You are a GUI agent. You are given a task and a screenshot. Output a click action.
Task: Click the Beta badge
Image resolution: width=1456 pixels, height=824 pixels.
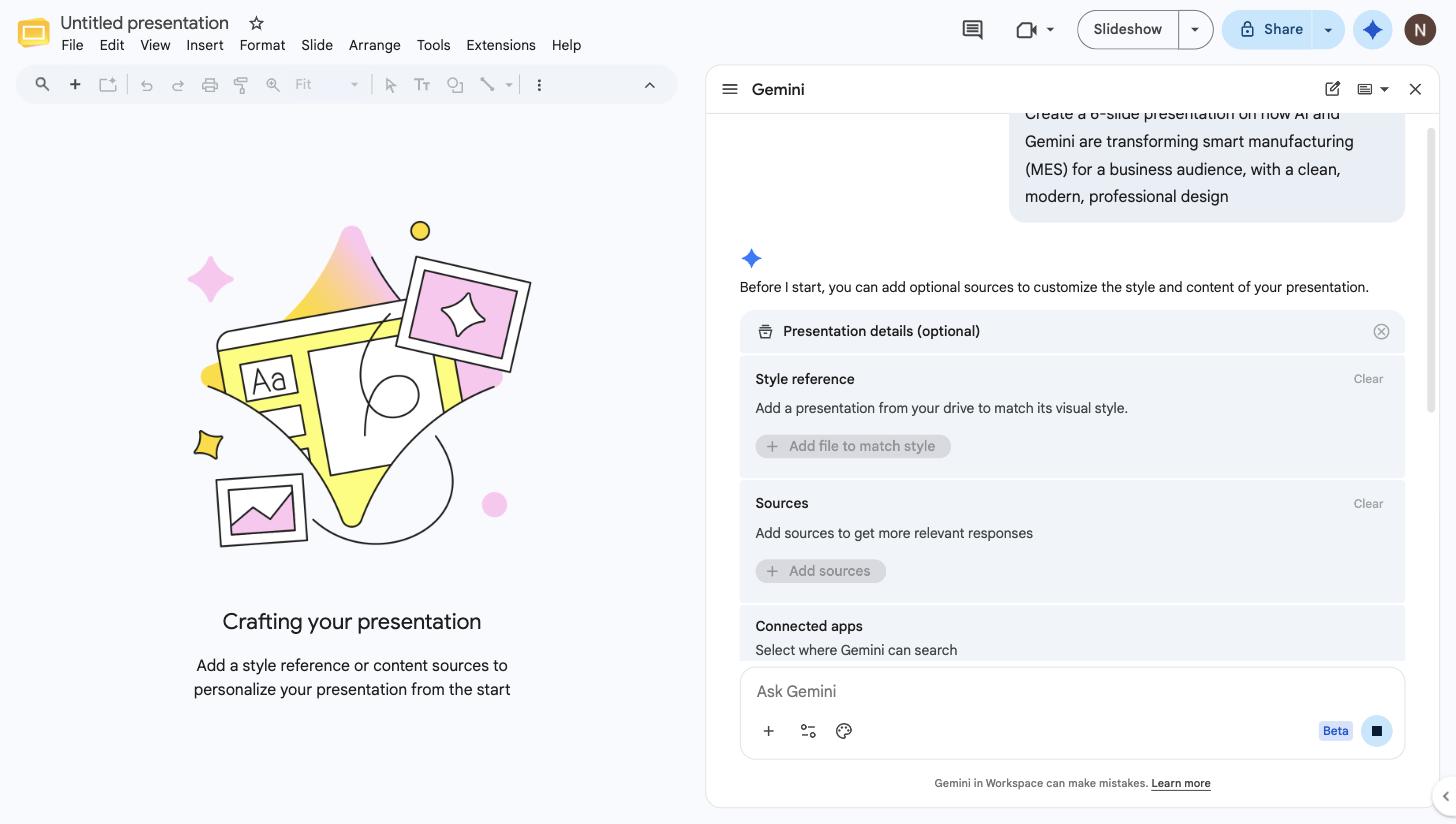1336,731
